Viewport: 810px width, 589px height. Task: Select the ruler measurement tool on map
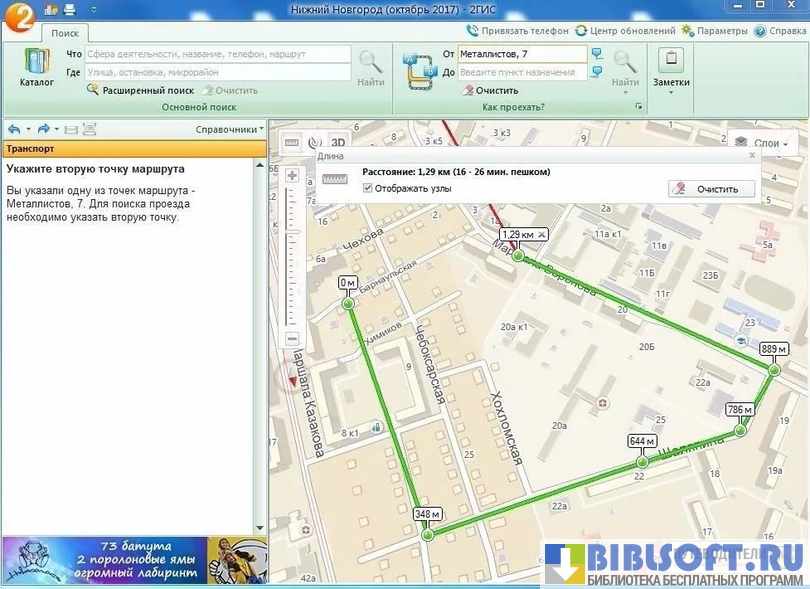[x=292, y=143]
